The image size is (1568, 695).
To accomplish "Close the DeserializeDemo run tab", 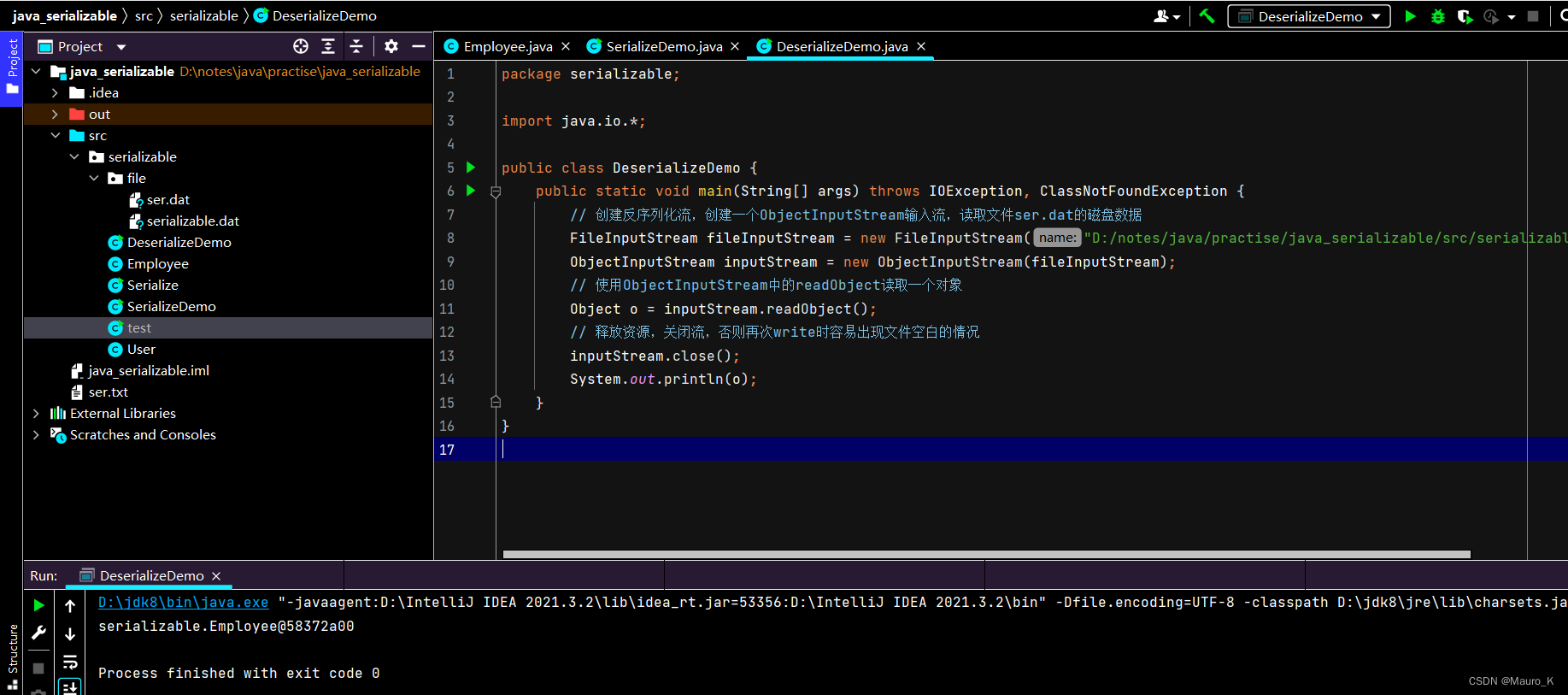I will [216, 576].
